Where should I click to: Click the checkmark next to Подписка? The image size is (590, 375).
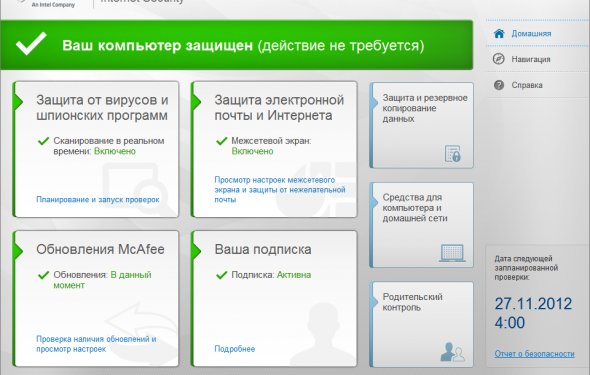pyautogui.click(x=222, y=275)
